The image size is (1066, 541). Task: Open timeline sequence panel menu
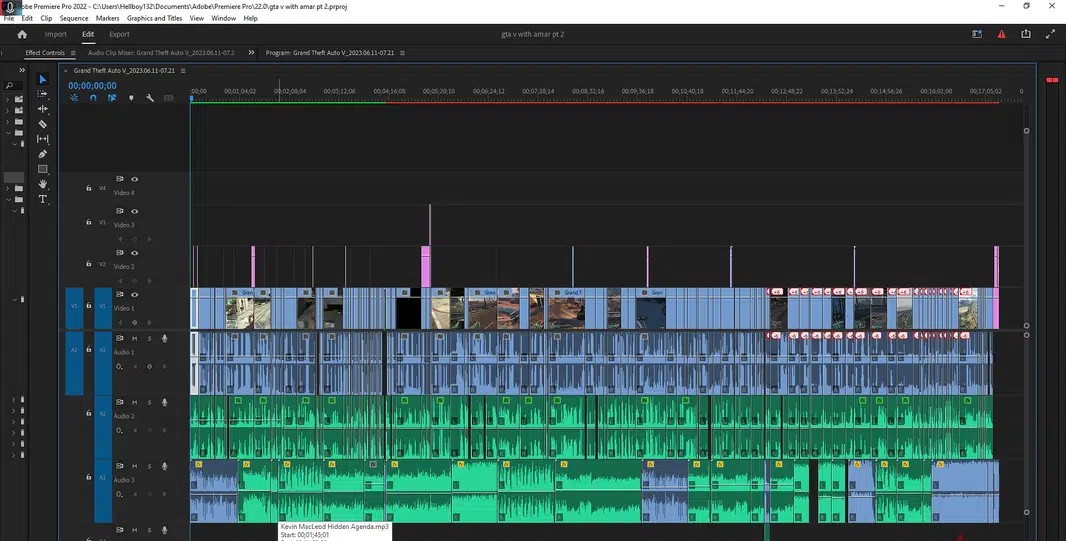coord(183,71)
